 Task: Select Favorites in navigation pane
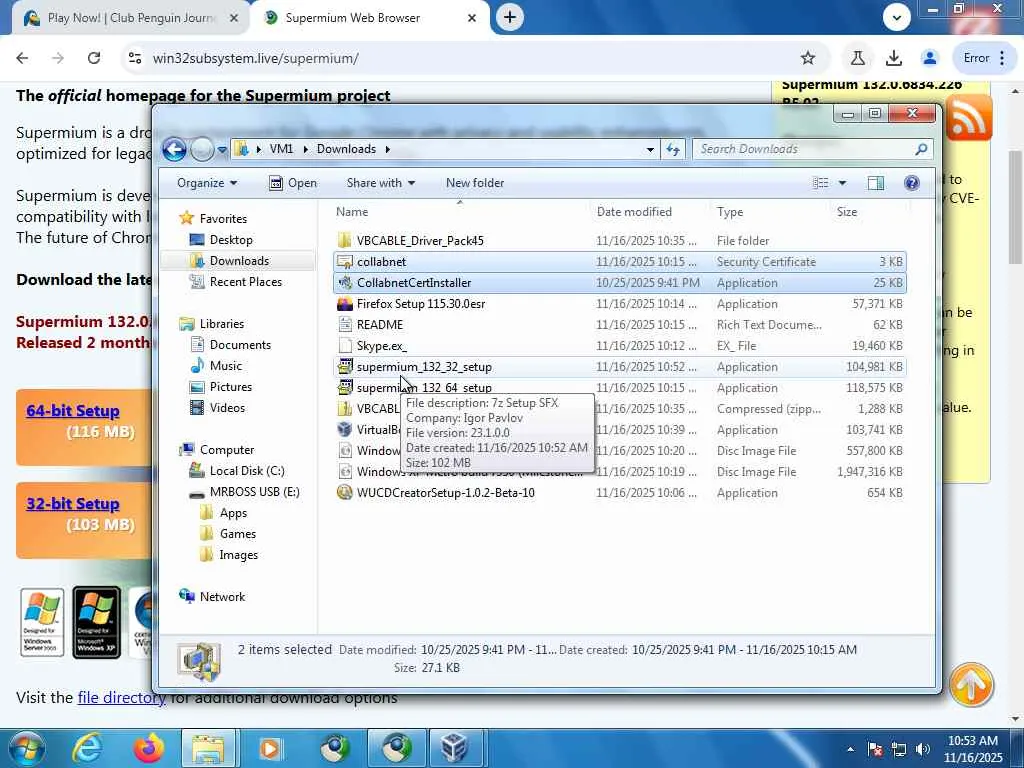click(x=214, y=219)
